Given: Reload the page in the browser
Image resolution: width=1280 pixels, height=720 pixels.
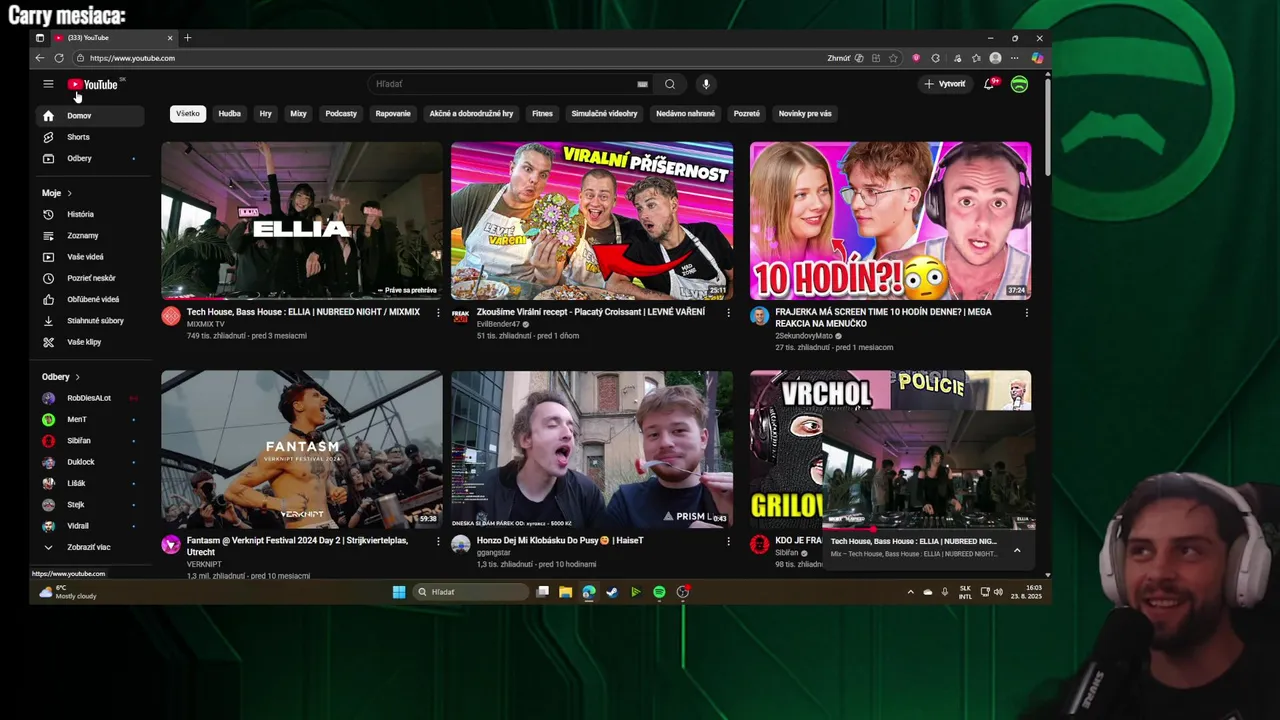Looking at the screenshot, I should pyautogui.click(x=59, y=58).
